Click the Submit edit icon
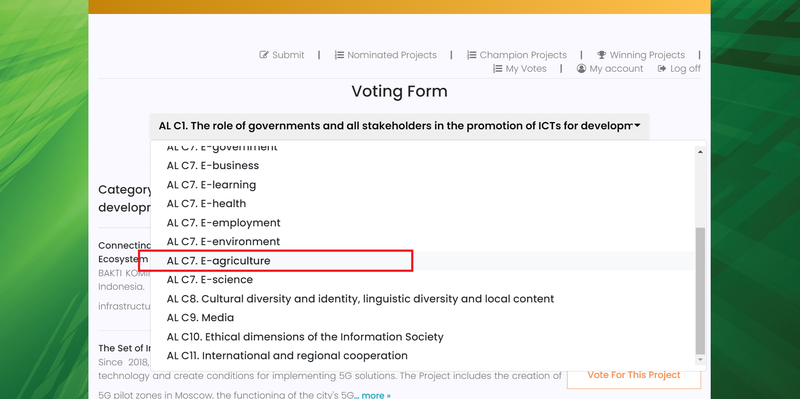 (x=264, y=55)
